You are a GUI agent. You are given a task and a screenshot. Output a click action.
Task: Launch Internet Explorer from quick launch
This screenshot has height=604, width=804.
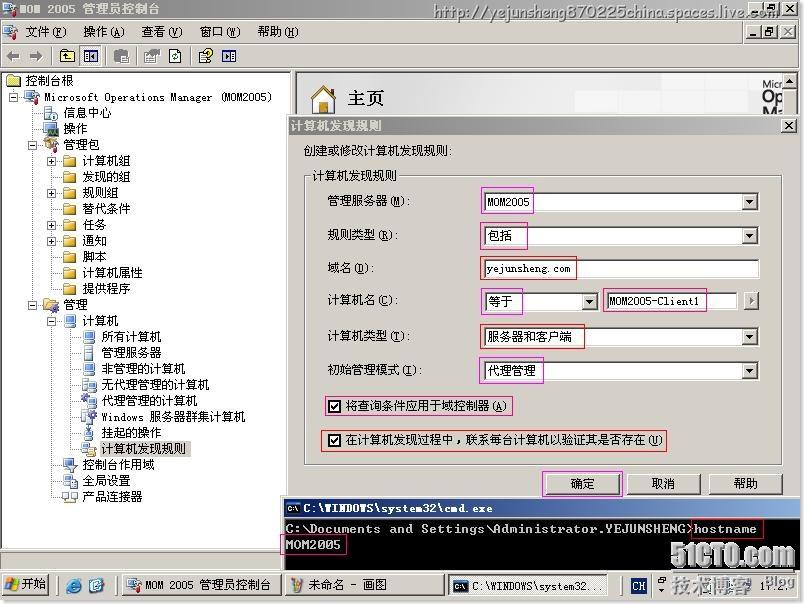pyautogui.click(x=74, y=585)
